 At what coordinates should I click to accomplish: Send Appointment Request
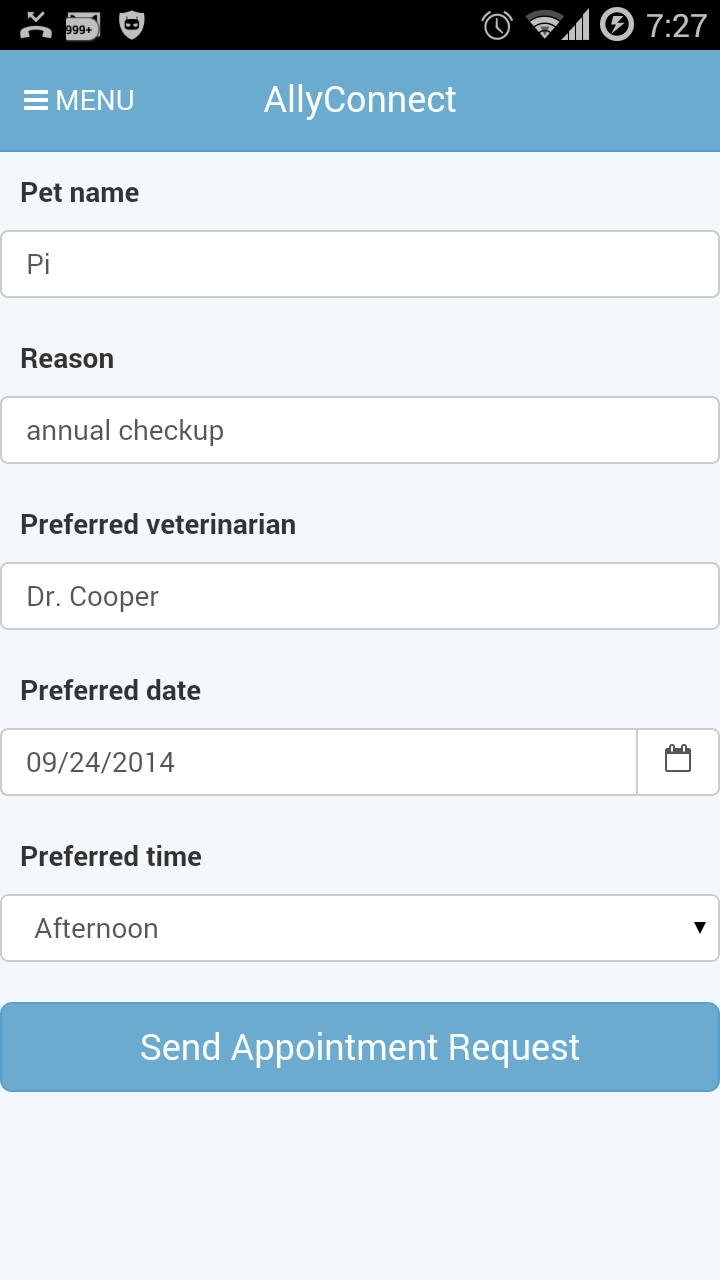click(x=360, y=1047)
